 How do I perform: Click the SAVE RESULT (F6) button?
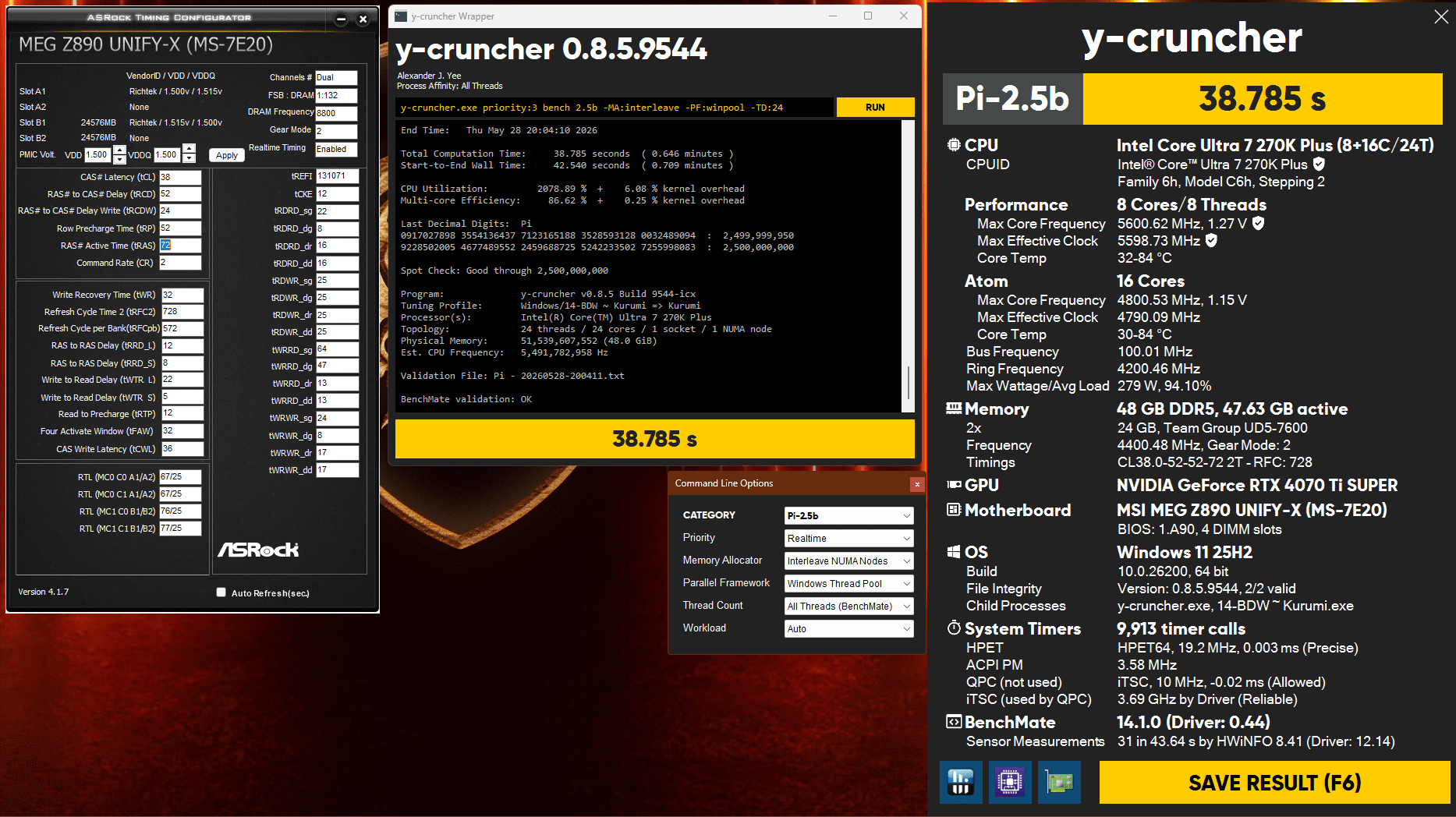click(1274, 782)
